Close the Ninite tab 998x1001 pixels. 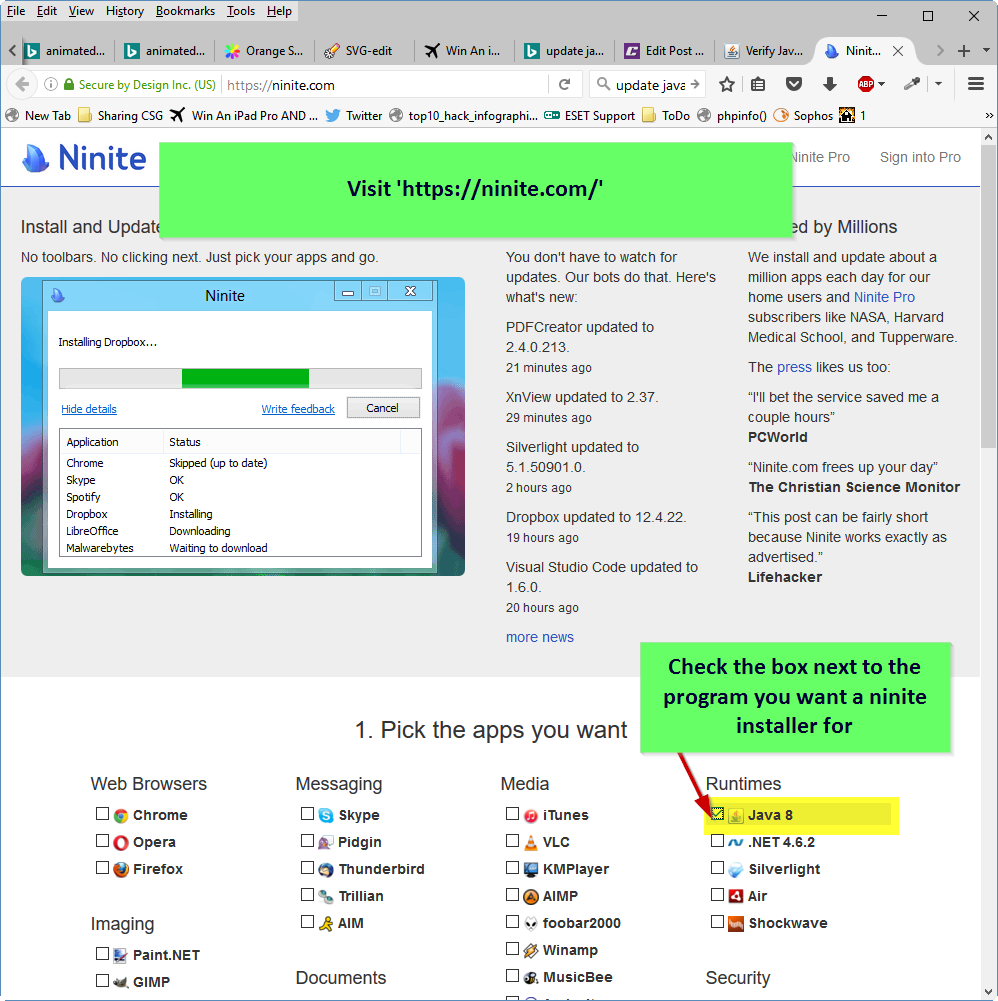pos(898,51)
